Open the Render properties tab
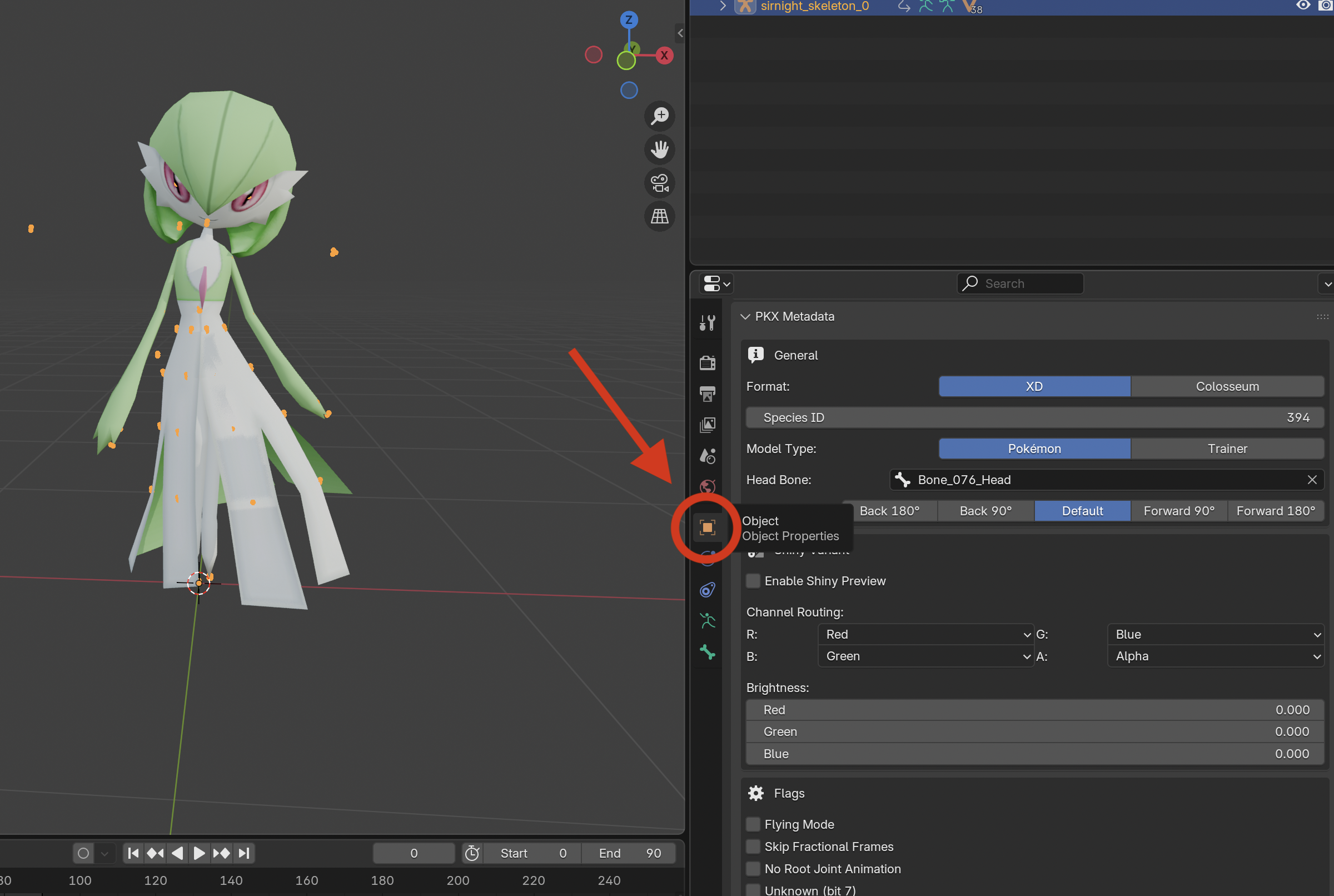 (707, 362)
